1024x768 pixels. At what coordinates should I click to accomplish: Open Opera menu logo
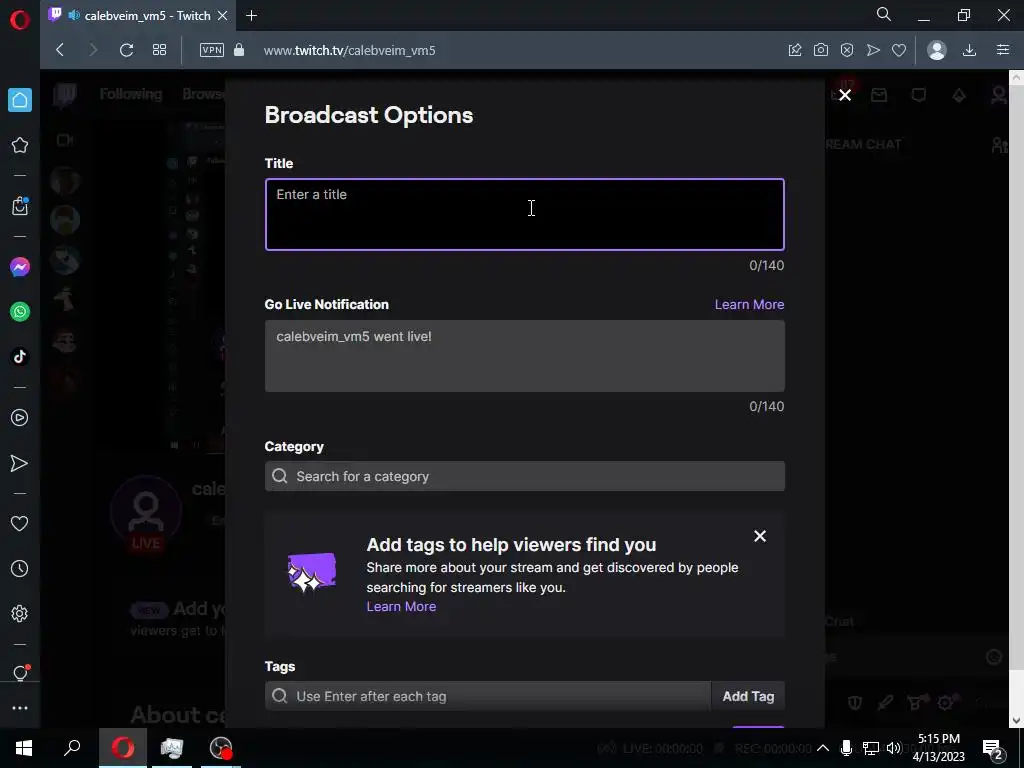(20, 20)
